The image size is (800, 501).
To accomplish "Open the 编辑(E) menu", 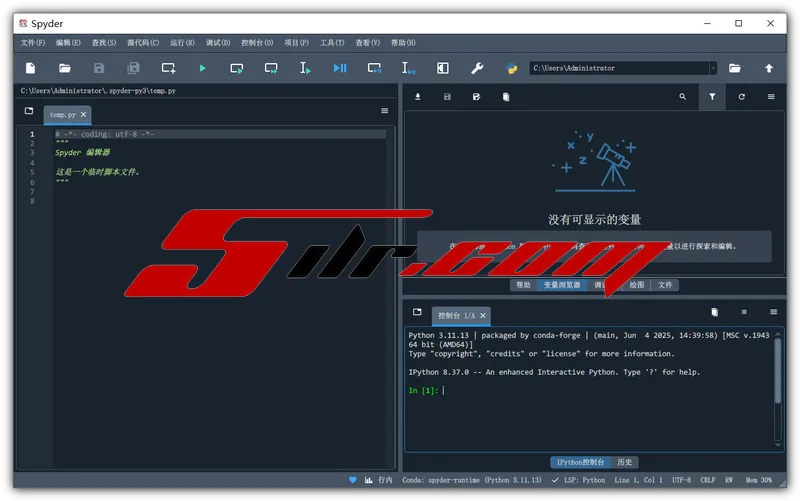I will point(68,43).
